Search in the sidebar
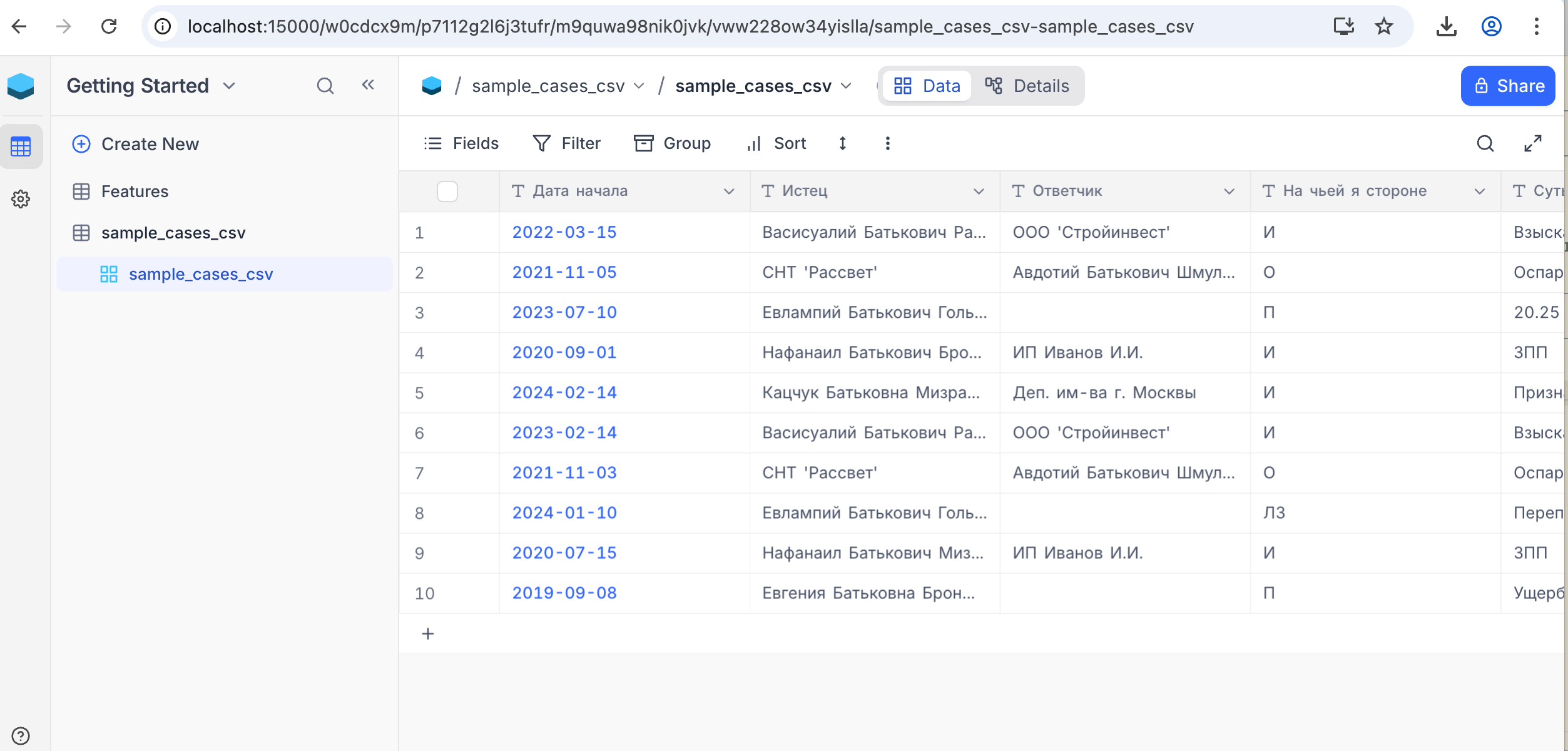 (x=325, y=86)
